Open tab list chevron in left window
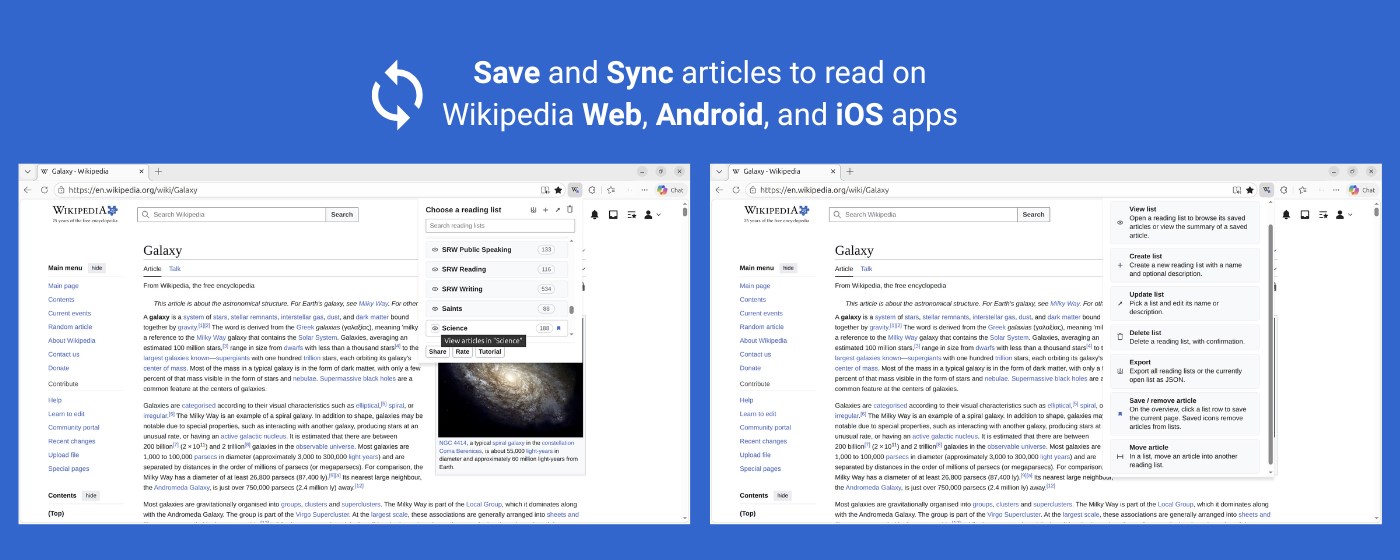The height and width of the screenshot is (560, 1400). (27, 171)
